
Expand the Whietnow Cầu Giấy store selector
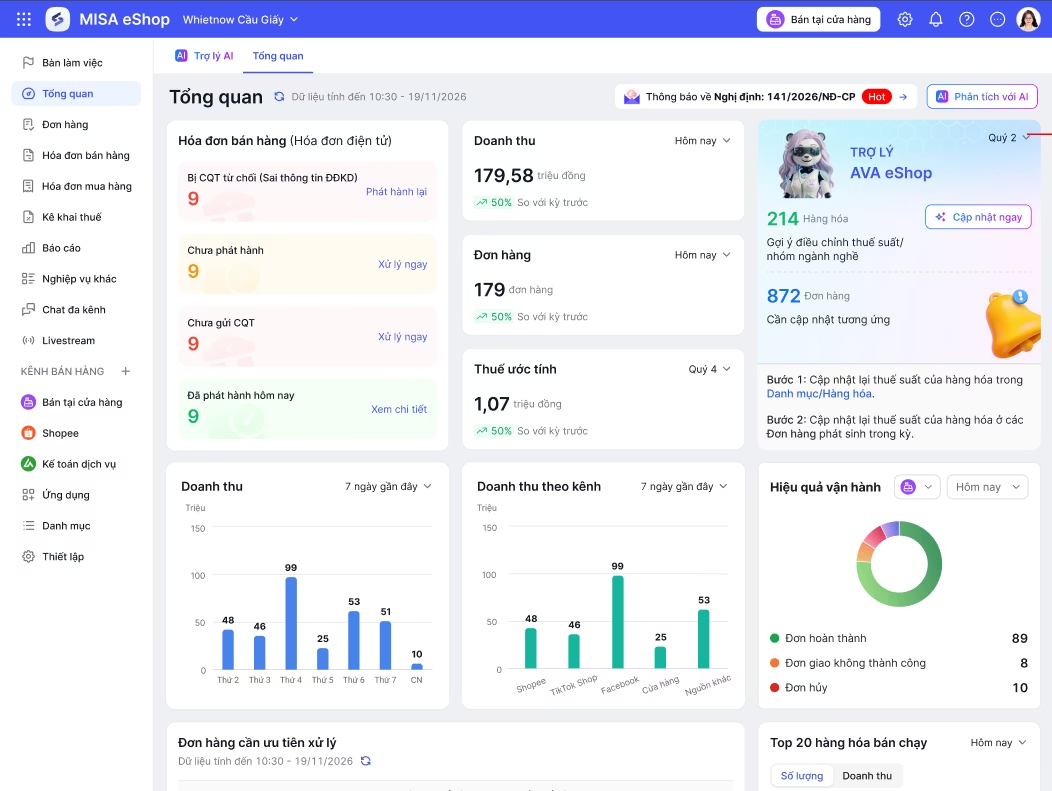(240, 19)
